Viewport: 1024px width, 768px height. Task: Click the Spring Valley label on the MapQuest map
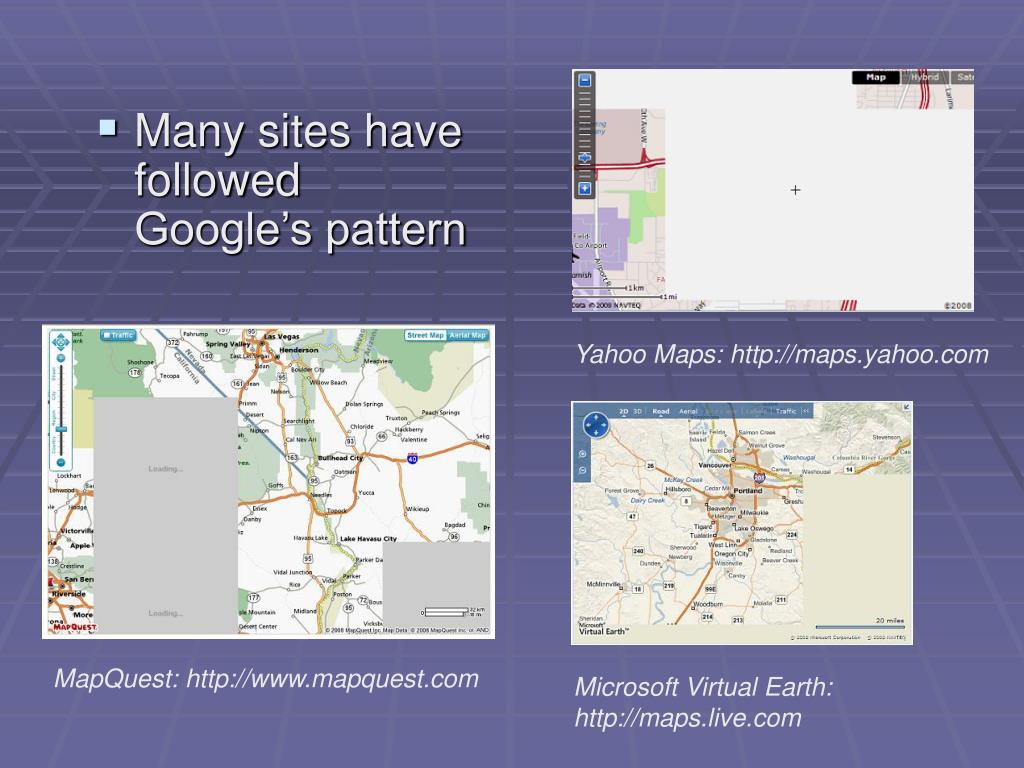[x=228, y=344]
